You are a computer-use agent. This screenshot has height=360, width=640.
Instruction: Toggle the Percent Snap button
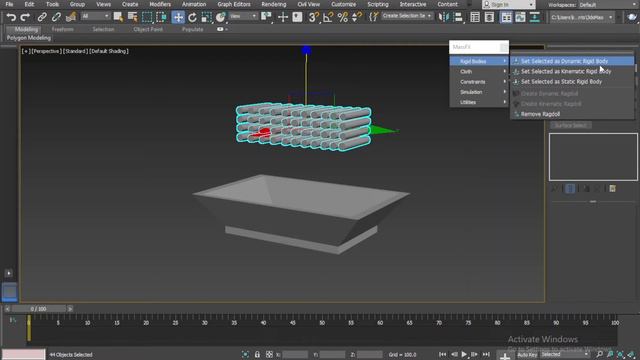342,17
